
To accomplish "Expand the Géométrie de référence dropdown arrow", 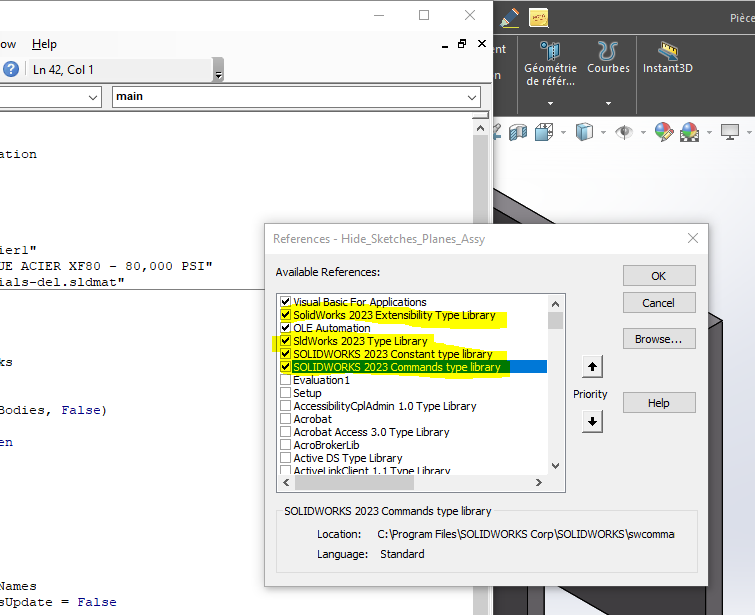I will point(550,103).
